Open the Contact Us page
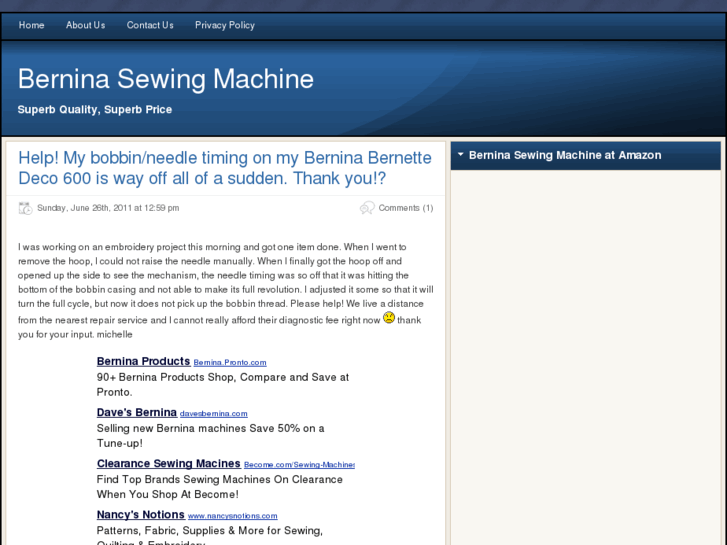The image size is (727, 545). click(x=150, y=26)
